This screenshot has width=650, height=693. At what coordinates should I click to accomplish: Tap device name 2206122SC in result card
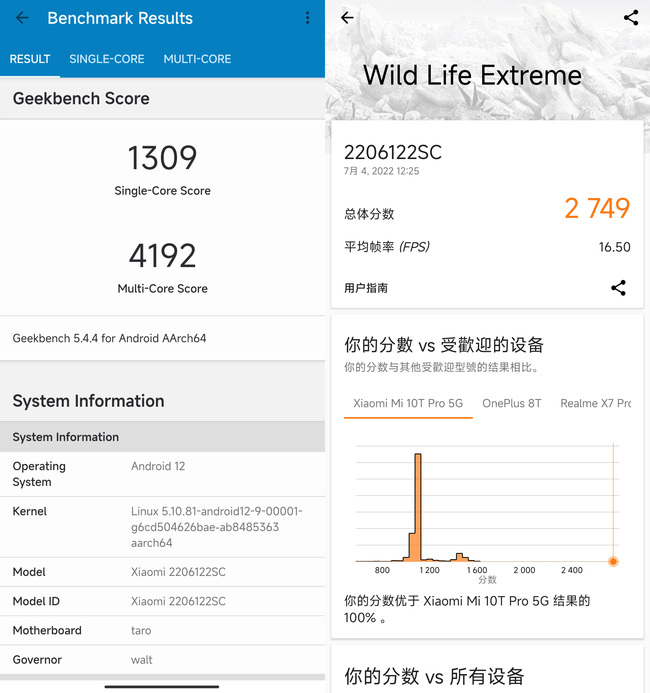pos(393,152)
